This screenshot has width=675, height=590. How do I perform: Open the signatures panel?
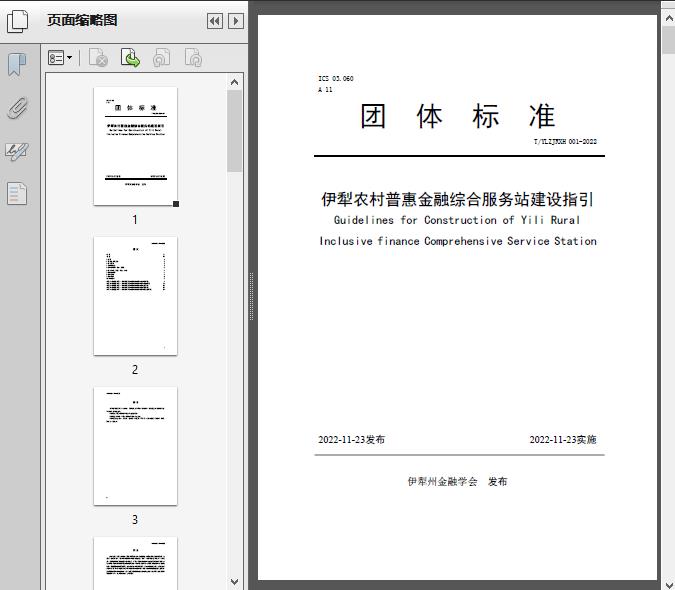click(x=17, y=151)
